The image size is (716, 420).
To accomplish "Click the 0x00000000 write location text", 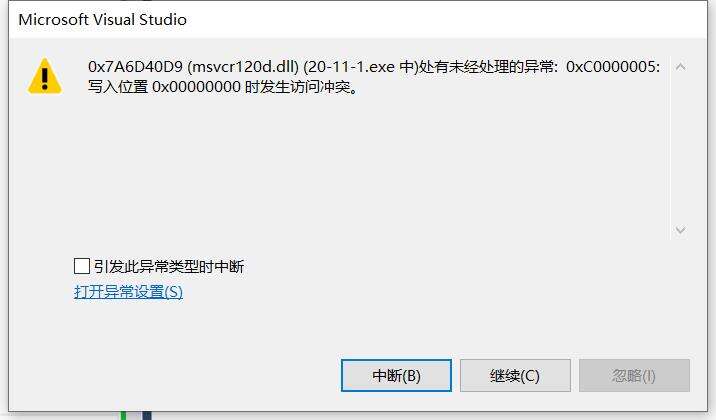I will click(x=196, y=86).
